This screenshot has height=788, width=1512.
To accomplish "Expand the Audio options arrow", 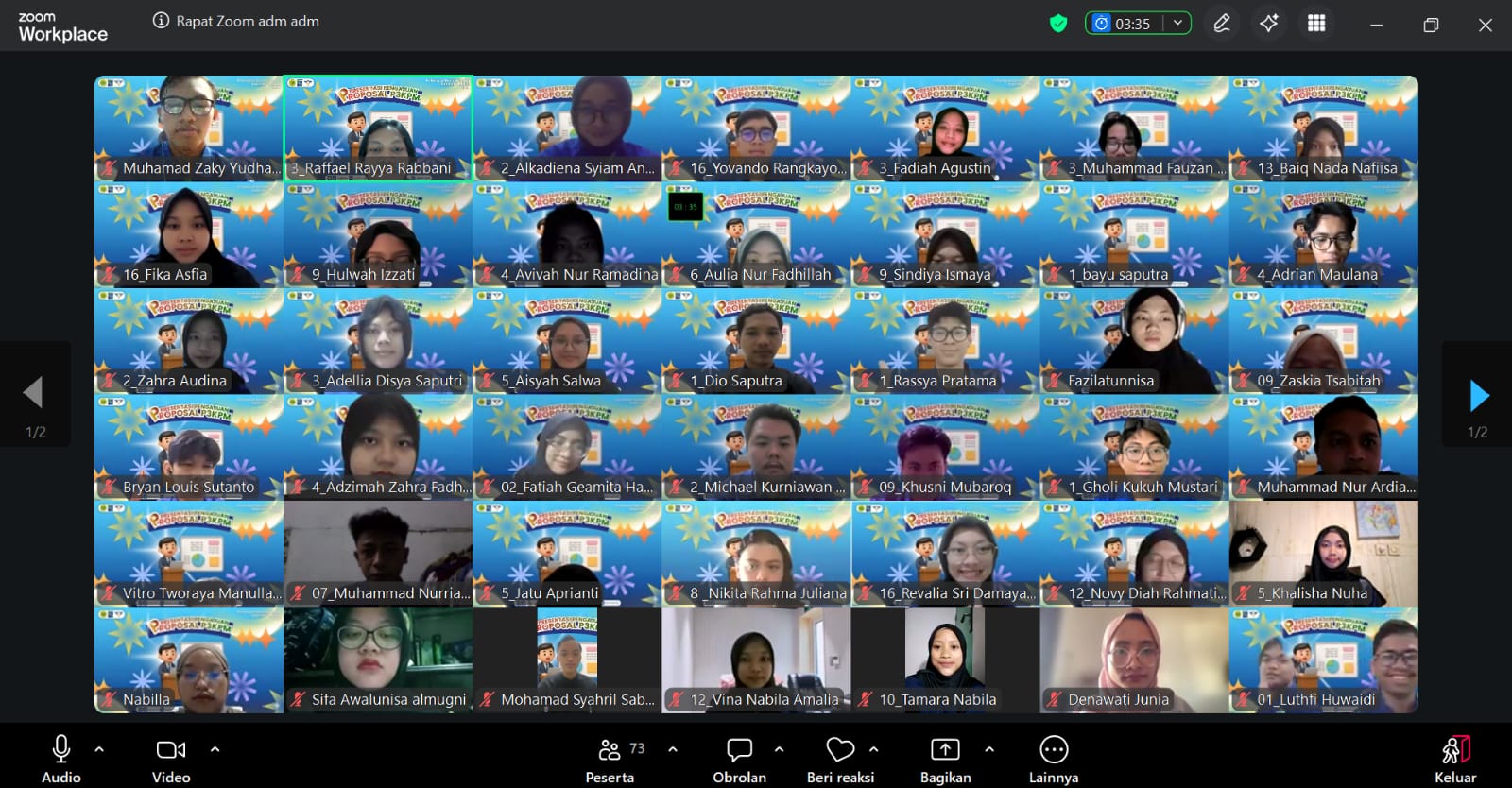I will 99,749.
